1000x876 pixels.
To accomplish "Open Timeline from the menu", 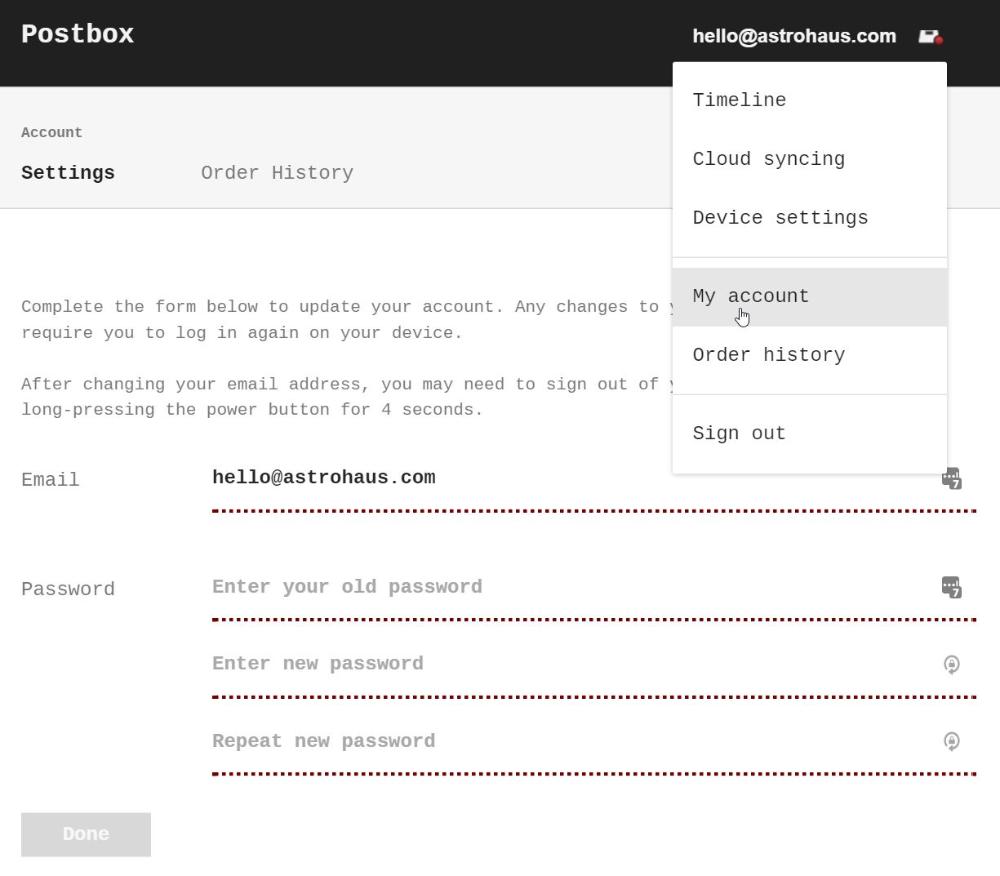I will click(x=809, y=100).
